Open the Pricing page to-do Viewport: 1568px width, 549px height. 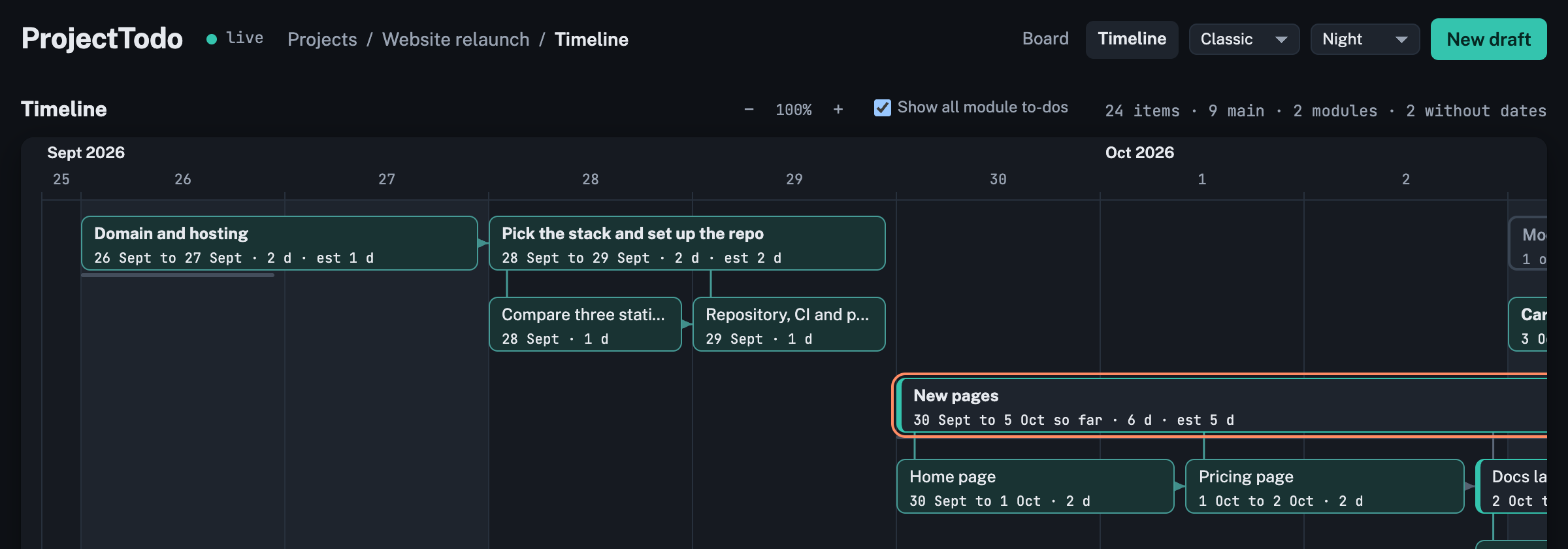(1325, 486)
